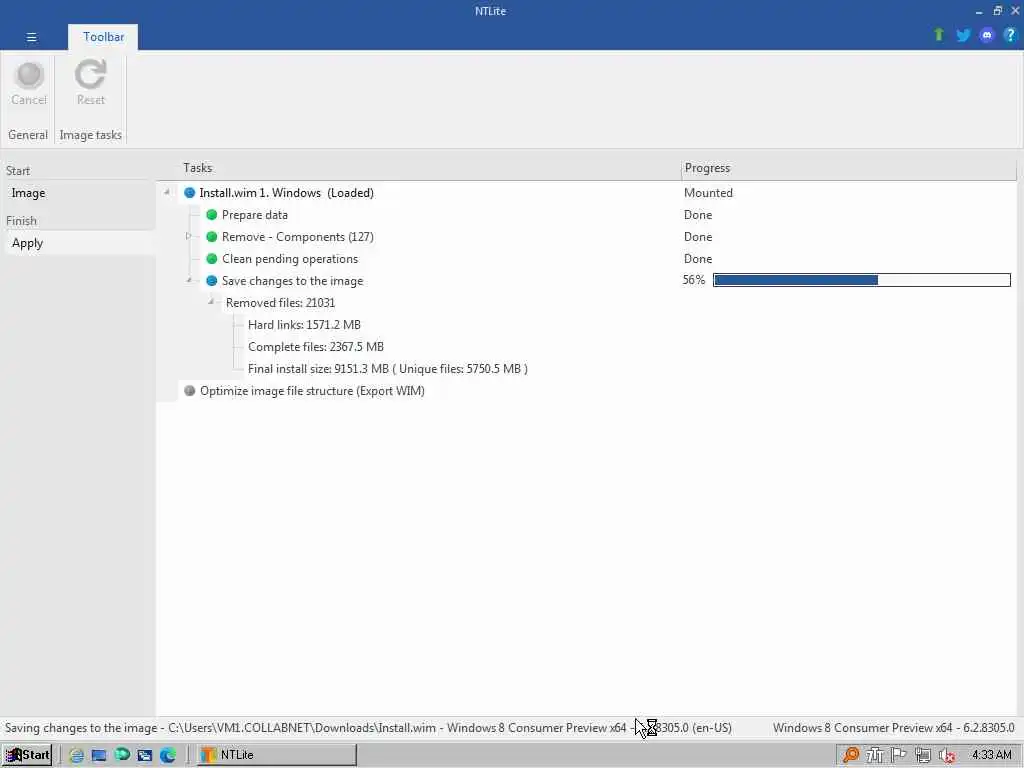Click Windows 8 Consumer Preview version on right of status bar
The image size is (1024, 768).
click(893, 728)
